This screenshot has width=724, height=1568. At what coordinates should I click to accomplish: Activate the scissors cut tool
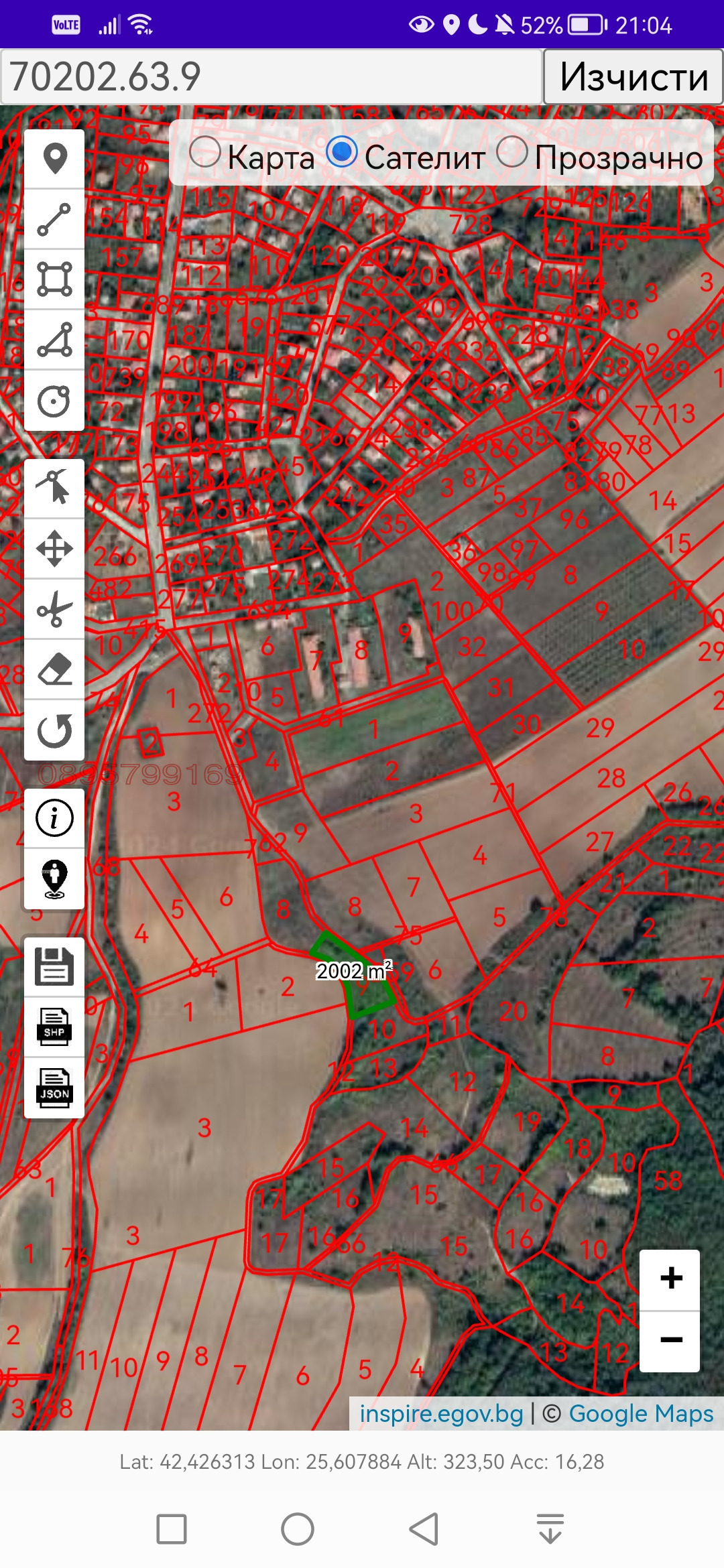(54, 609)
